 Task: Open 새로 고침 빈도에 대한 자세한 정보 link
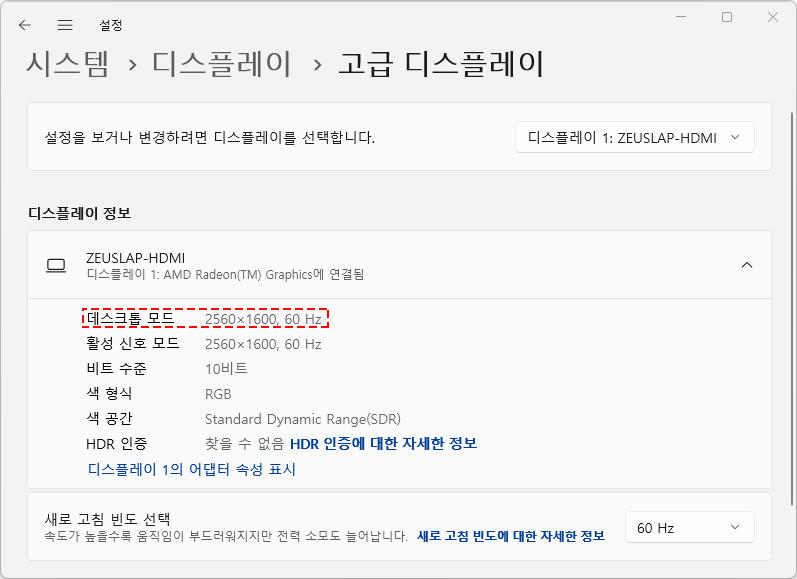[x=511, y=536]
